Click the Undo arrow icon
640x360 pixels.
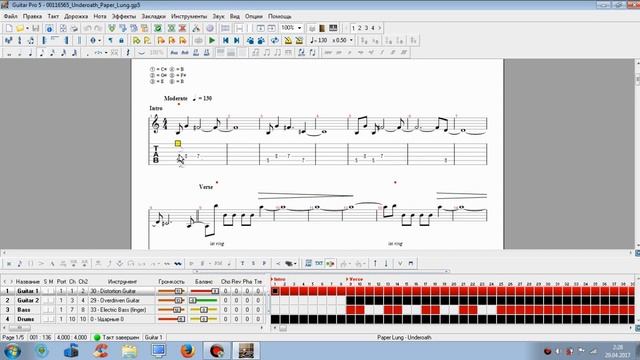[x=87, y=28]
